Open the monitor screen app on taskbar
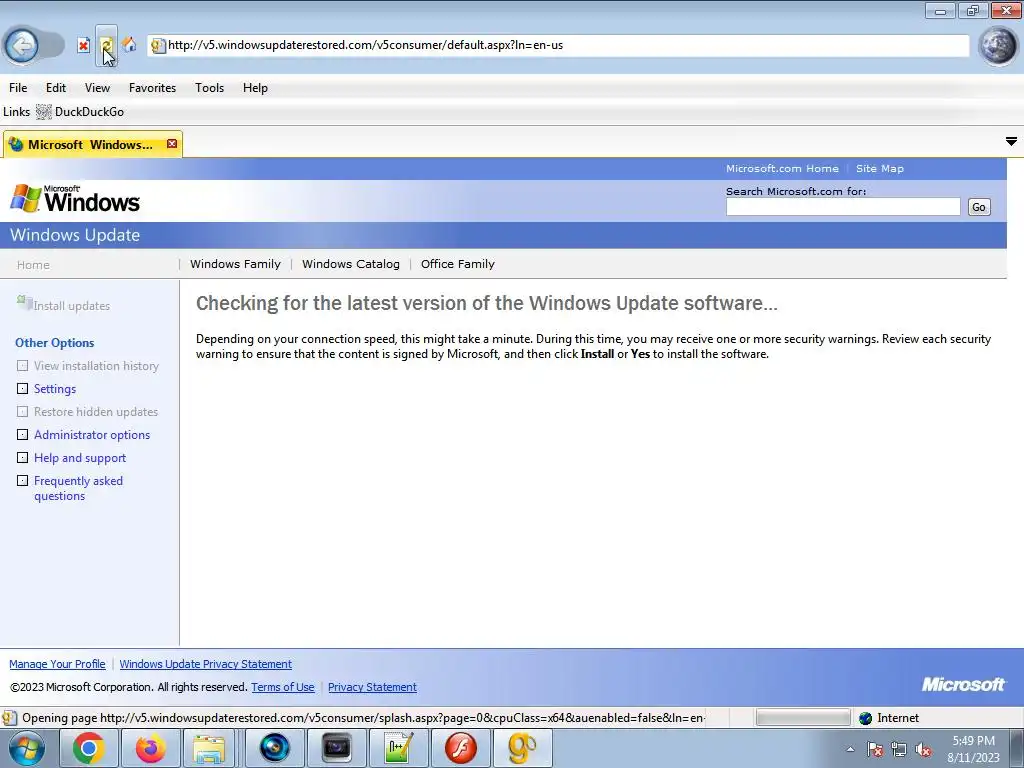1024x768 pixels. click(336, 748)
